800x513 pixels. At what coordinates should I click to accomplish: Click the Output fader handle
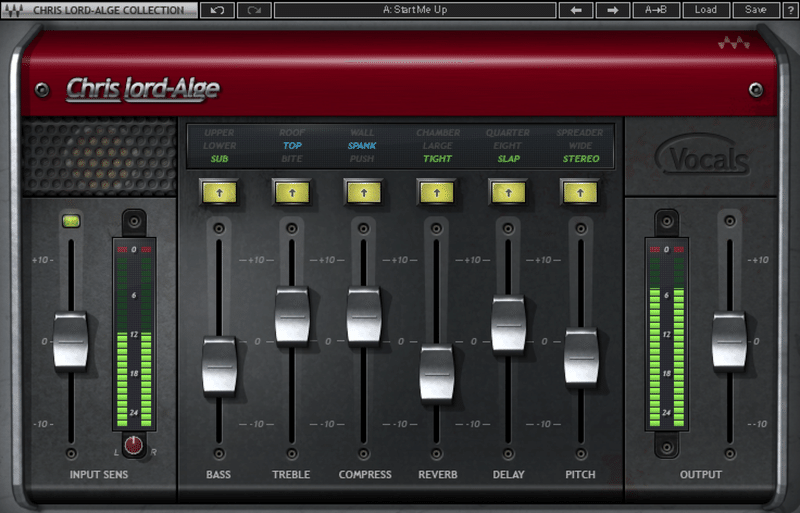pyautogui.click(x=729, y=340)
